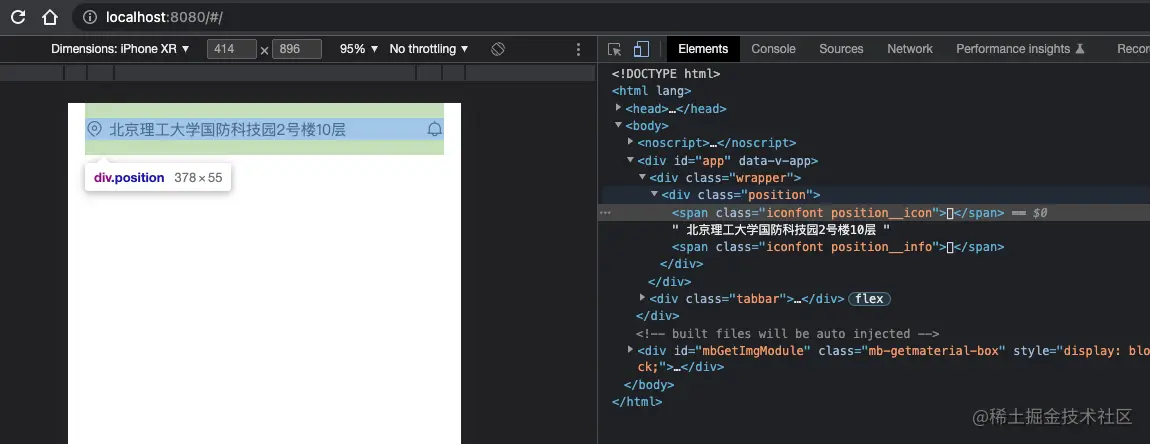Open device toolbar more options menu
The height and width of the screenshot is (444, 1150).
click(x=578, y=49)
